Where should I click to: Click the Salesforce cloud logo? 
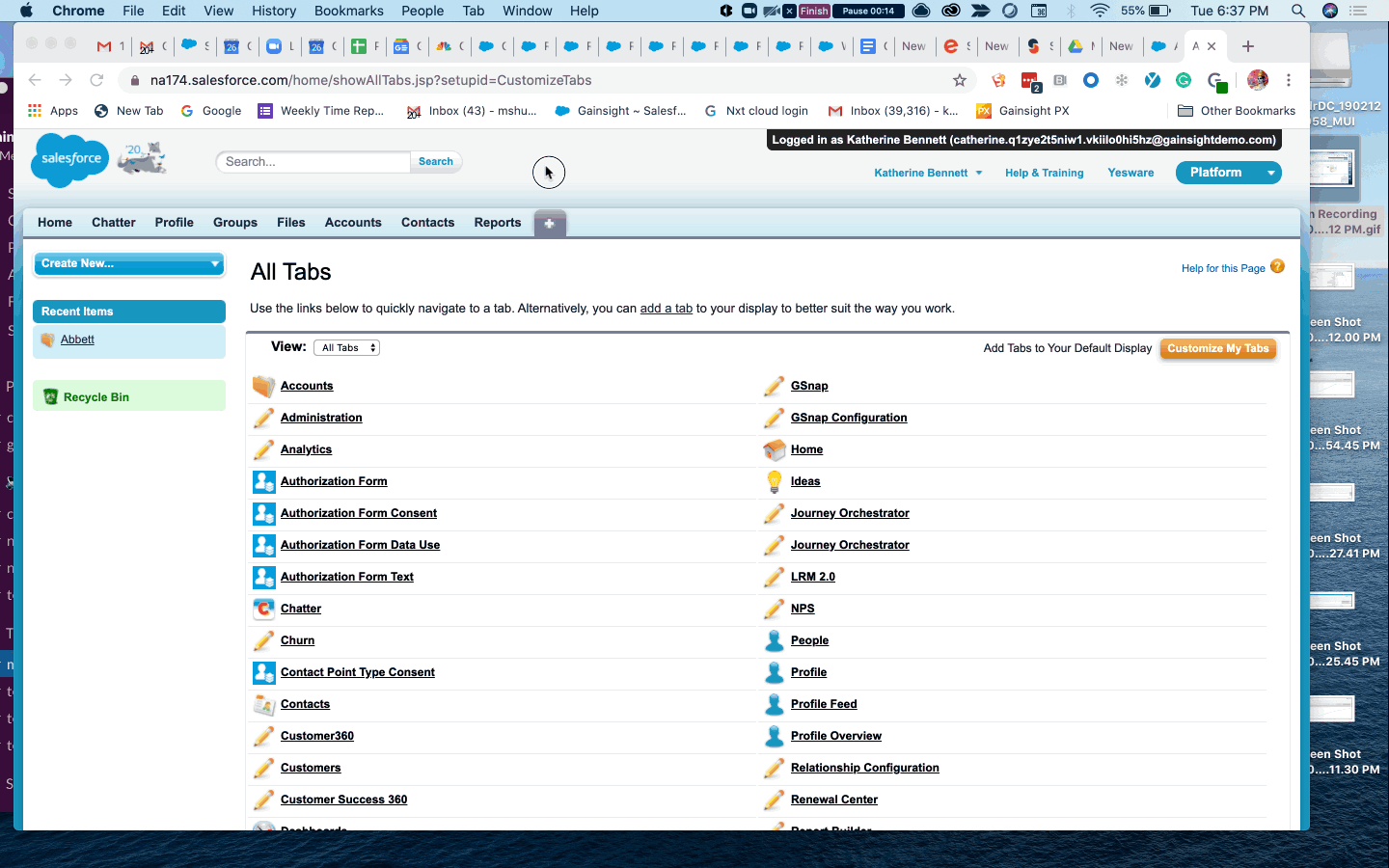click(x=70, y=159)
